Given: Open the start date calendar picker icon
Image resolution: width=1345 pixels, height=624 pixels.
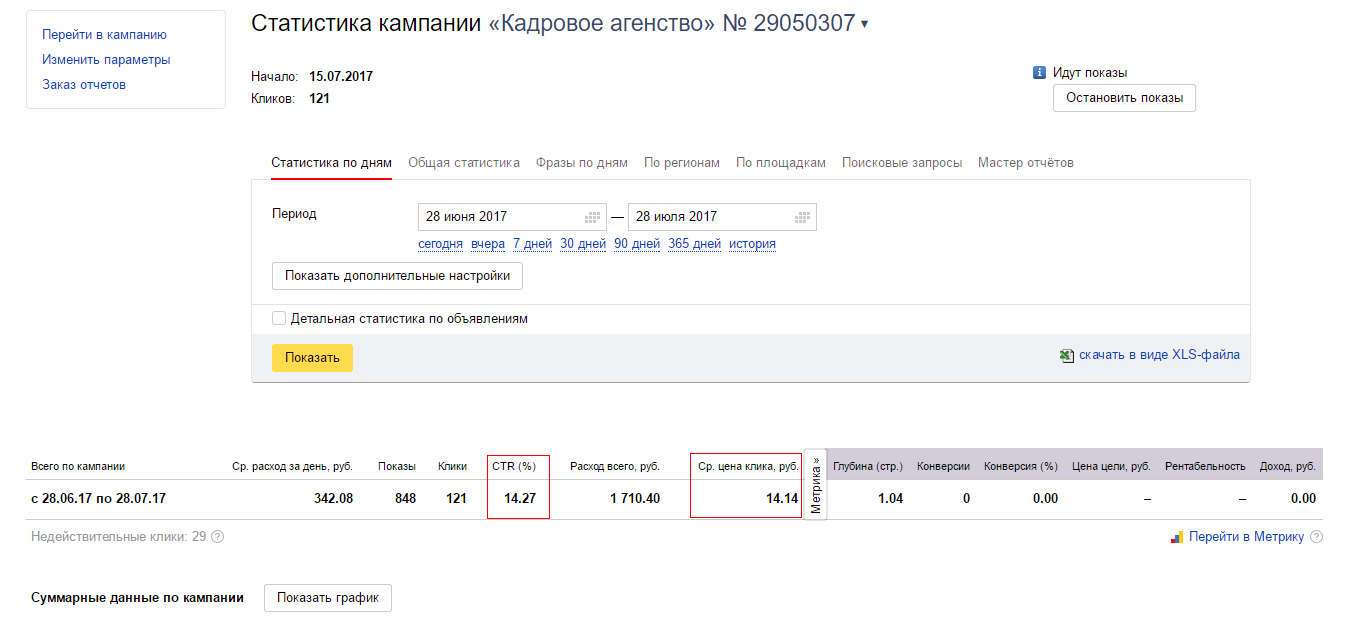Looking at the screenshot, I should tap(592, 217).
